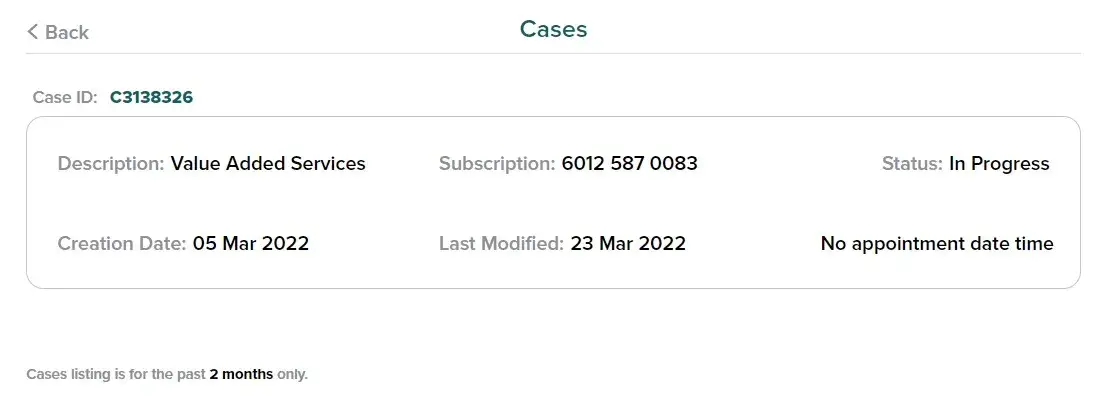Click the back chevron arrow icon
The width and height of the screenshot is (1107, 396).
coord(32,32)
